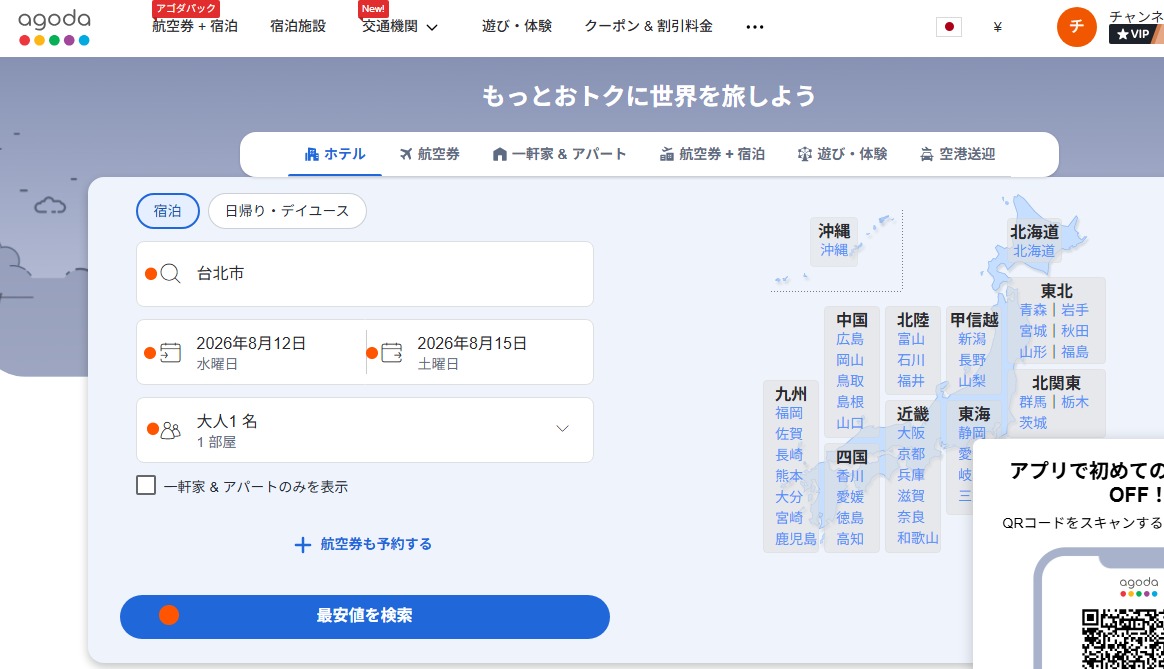Select 広島 in 中国 region
The image size is (1164, 669).
850,339
